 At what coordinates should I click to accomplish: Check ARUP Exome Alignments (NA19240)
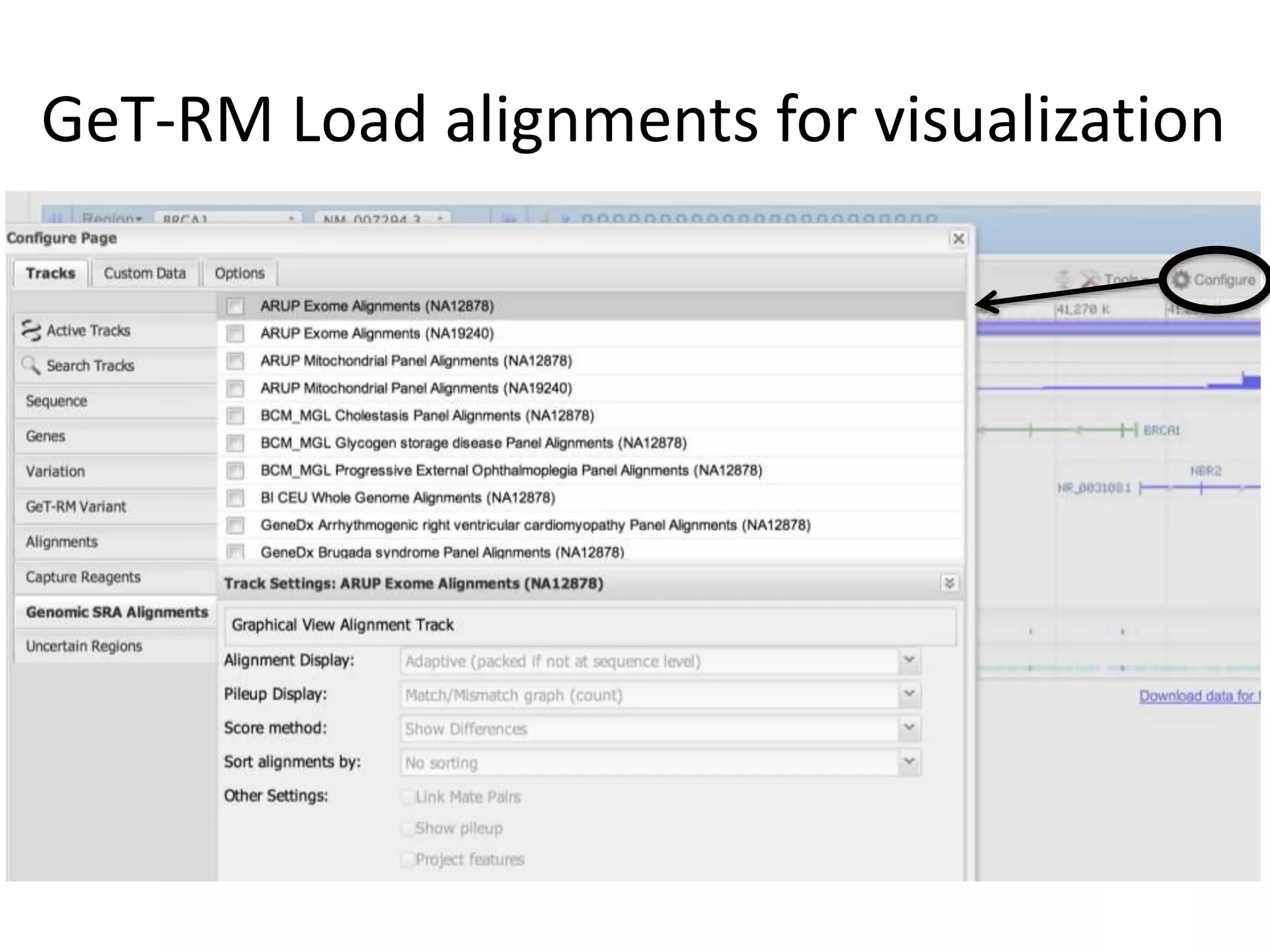[x=235, y=334]
